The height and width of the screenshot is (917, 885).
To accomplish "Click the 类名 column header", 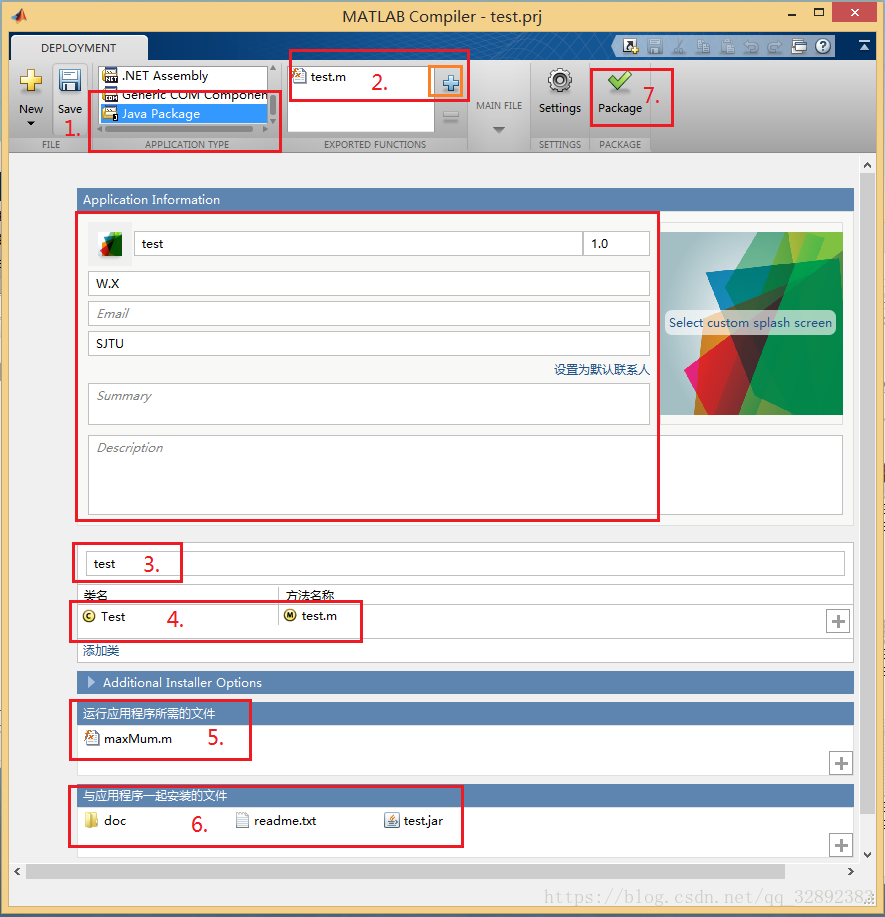I will (x=95, y=595).
